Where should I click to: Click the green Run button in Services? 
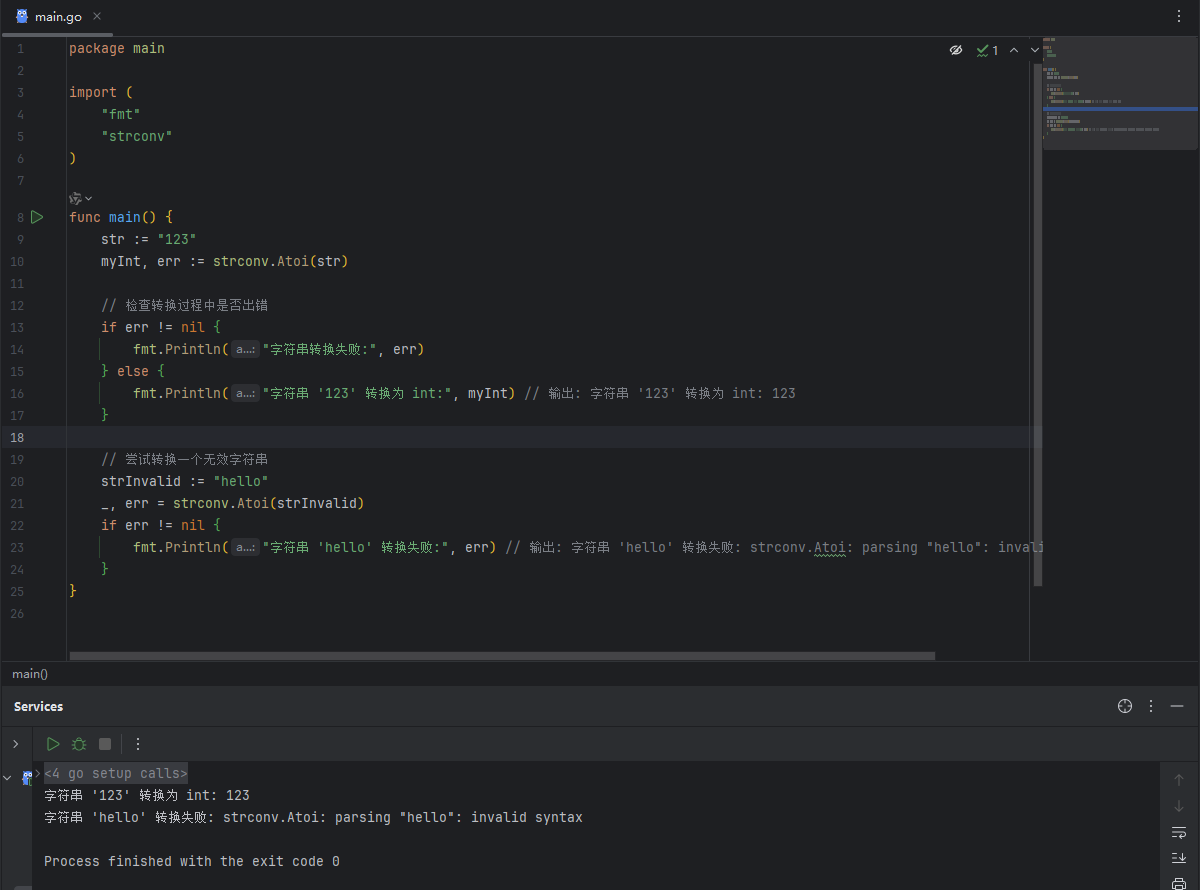pos(53,744)
